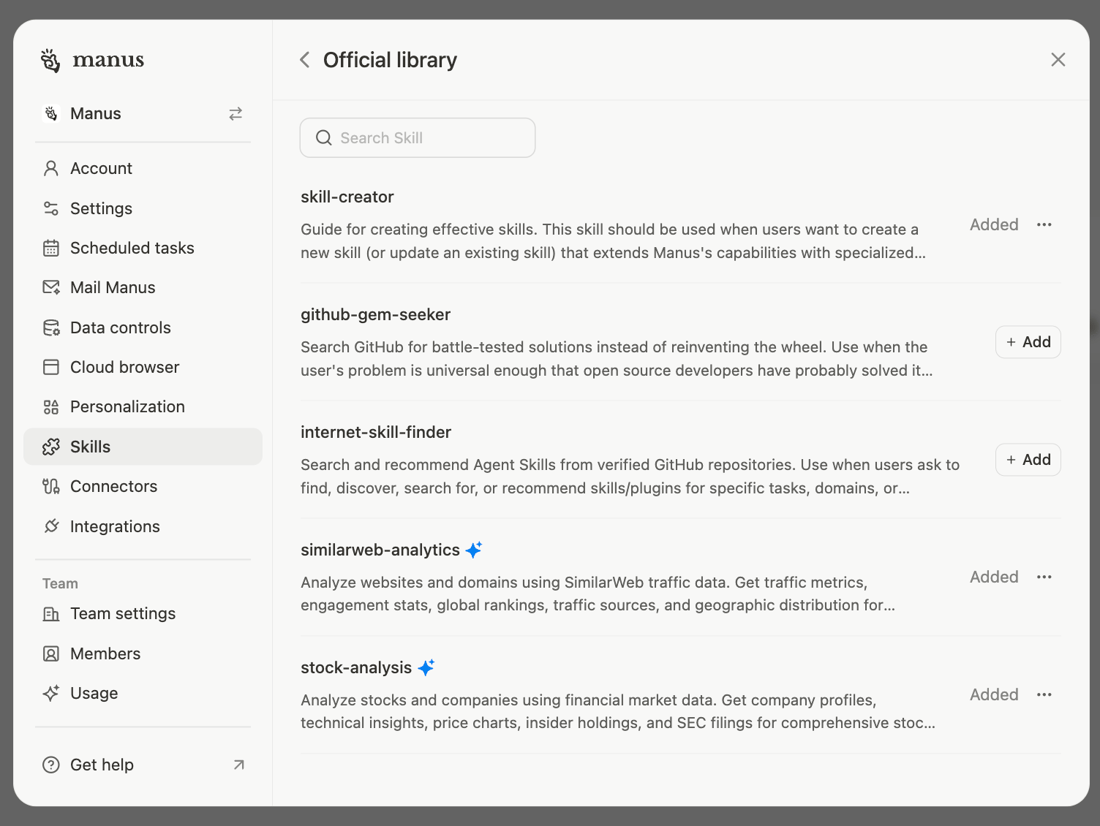Click the external link arrow beside Get help
Image resolution: width=1100 pixels, height=826 pixels.
click(239, 765)
